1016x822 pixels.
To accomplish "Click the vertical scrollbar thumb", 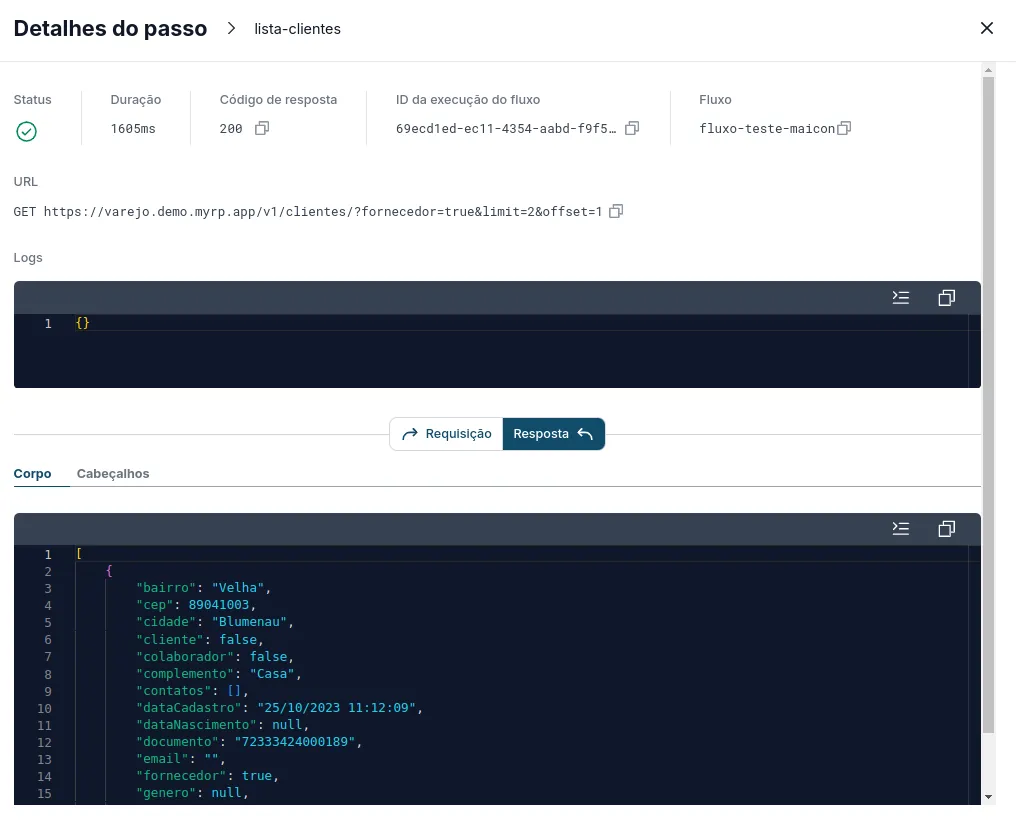I will (x=988, y=405).
